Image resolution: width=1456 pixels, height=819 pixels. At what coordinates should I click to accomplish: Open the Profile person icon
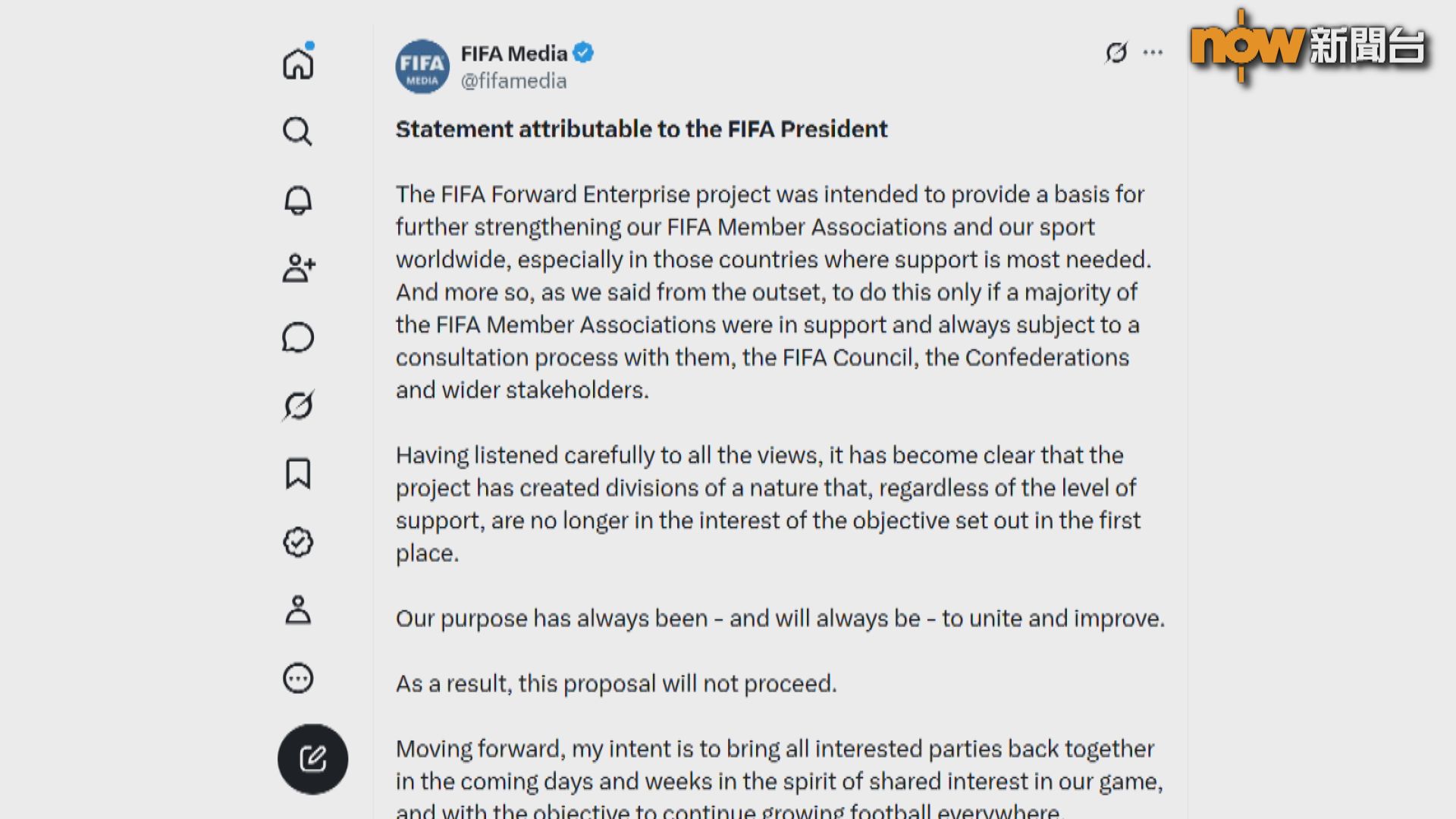point(298,610)
